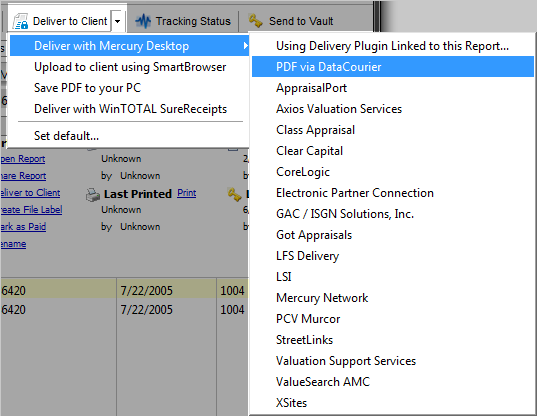Click the Tracking Status waveform icon

point(143,21)
